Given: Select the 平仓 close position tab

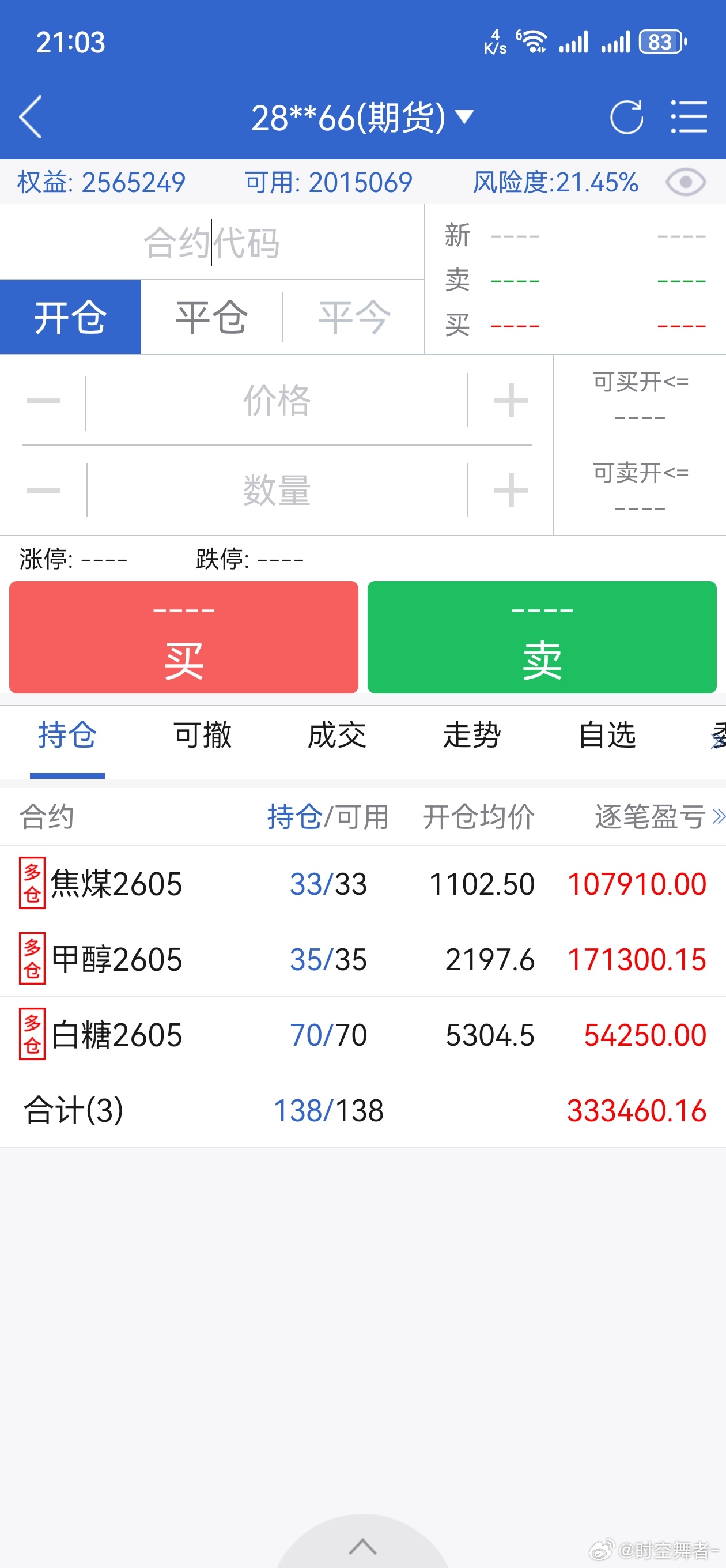Looking at the screenshot, I should tap(212, 317).
